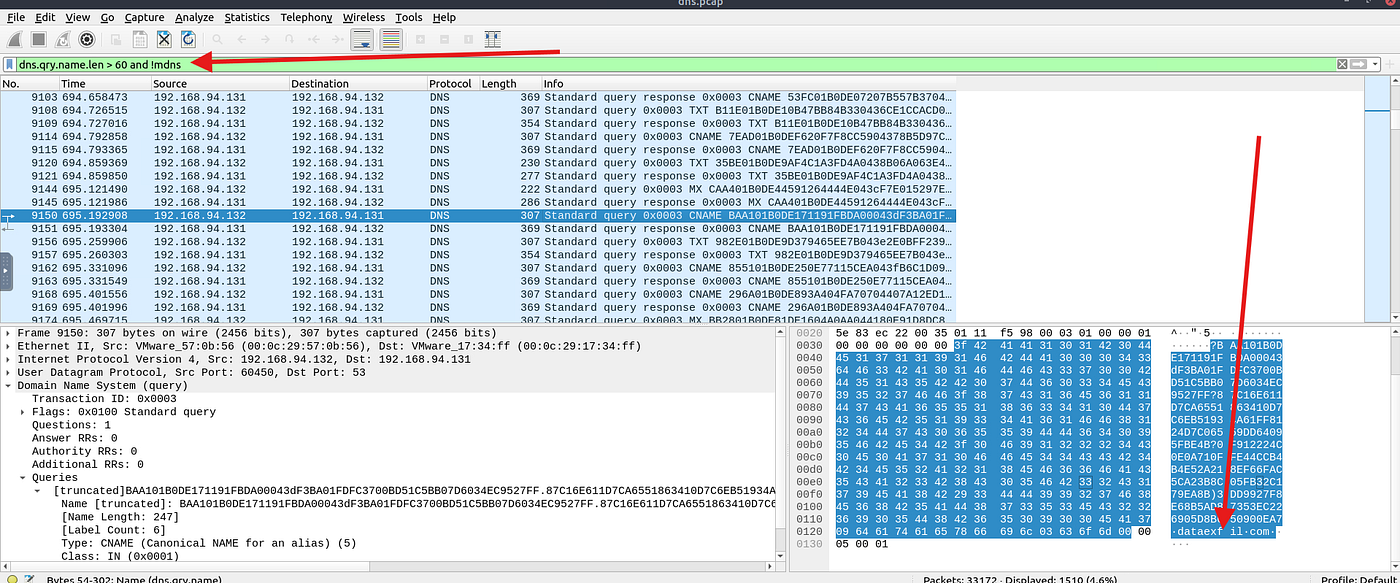Viewport: 1400px width, 583px height.
Task: Expand Internet Protocol Version 4 node
Action: tap(9, 359)
